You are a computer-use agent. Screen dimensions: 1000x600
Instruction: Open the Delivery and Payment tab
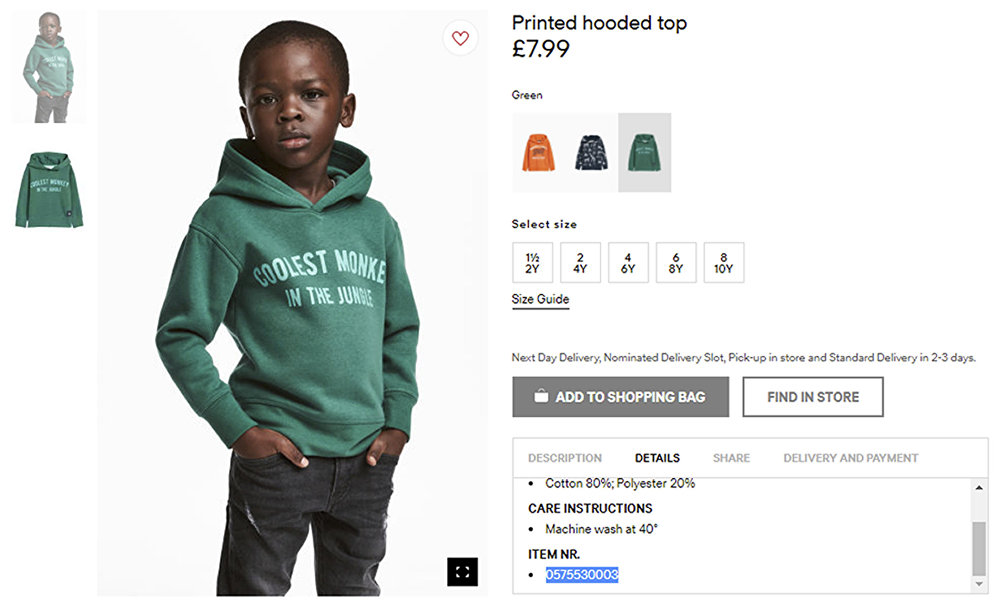coord(850,458)
